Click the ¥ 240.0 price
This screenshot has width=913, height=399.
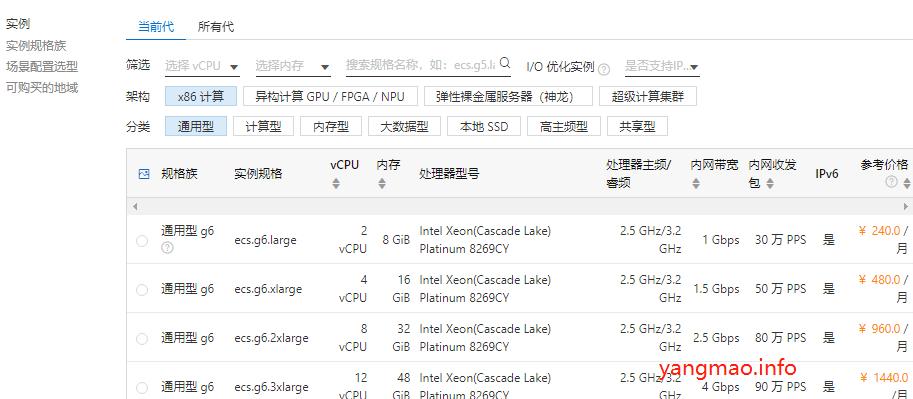879,231
